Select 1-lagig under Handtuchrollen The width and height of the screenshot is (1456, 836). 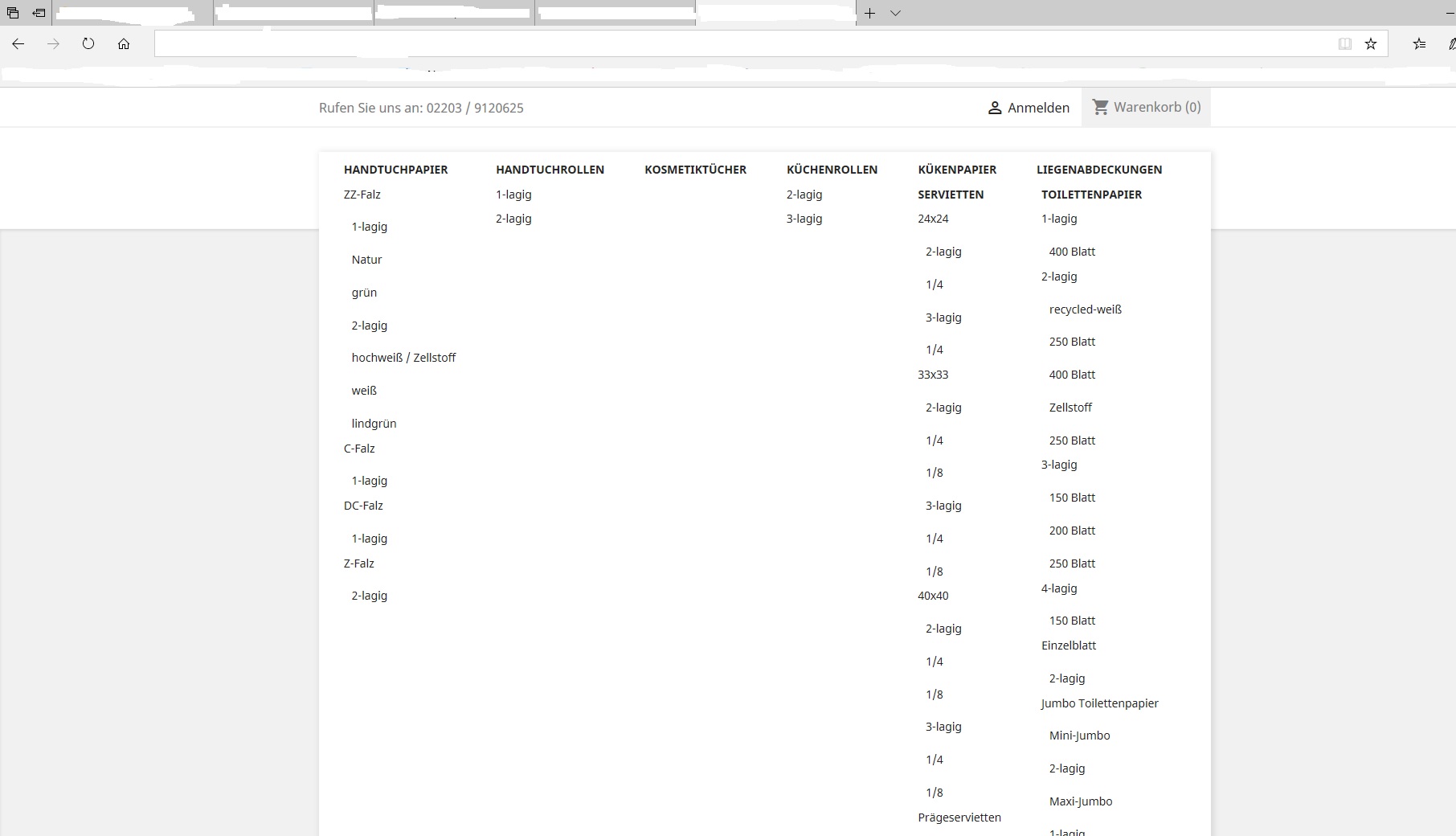pyautogui.click(x=513, y=195)
